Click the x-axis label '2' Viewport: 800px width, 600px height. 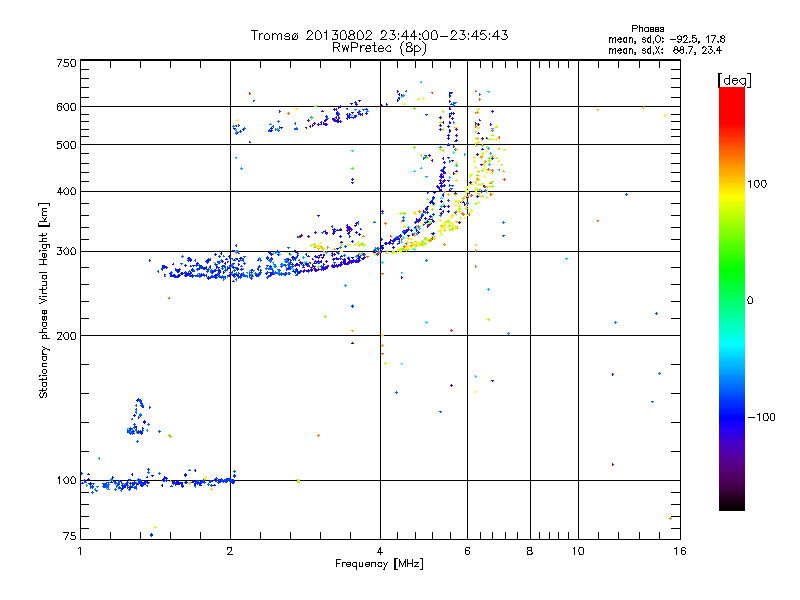230,551
